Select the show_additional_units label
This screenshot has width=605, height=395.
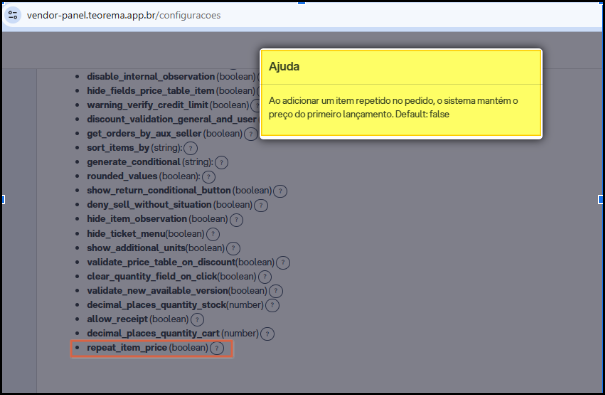pos(136,248)
